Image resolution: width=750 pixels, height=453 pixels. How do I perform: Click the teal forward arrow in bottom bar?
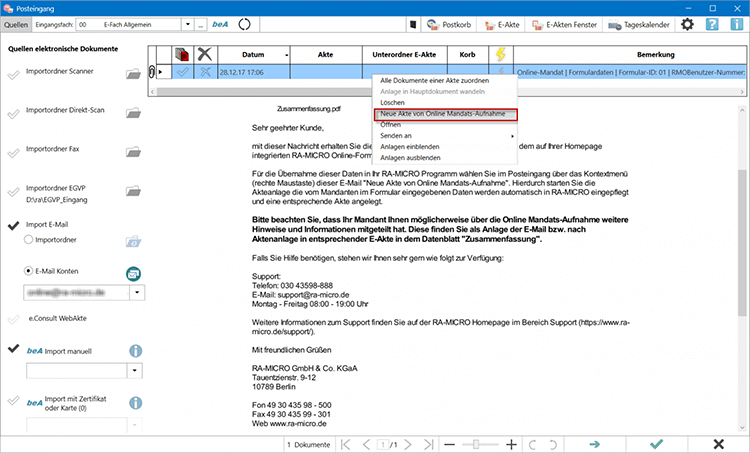point(595,444)
